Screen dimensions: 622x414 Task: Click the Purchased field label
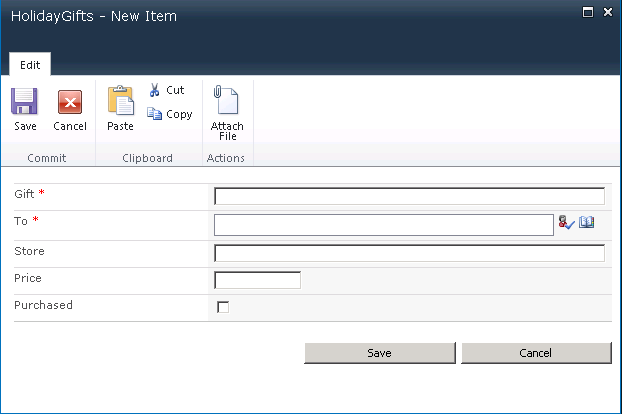[44, 305]
